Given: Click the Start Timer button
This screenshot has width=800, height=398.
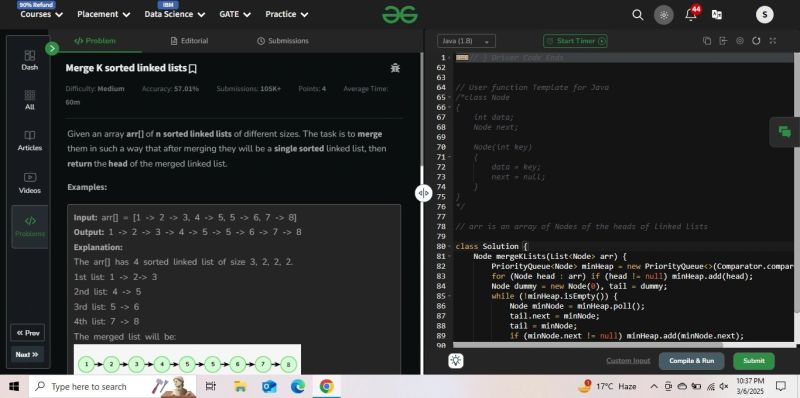Looking at the screenshot, I should [575, 41].
